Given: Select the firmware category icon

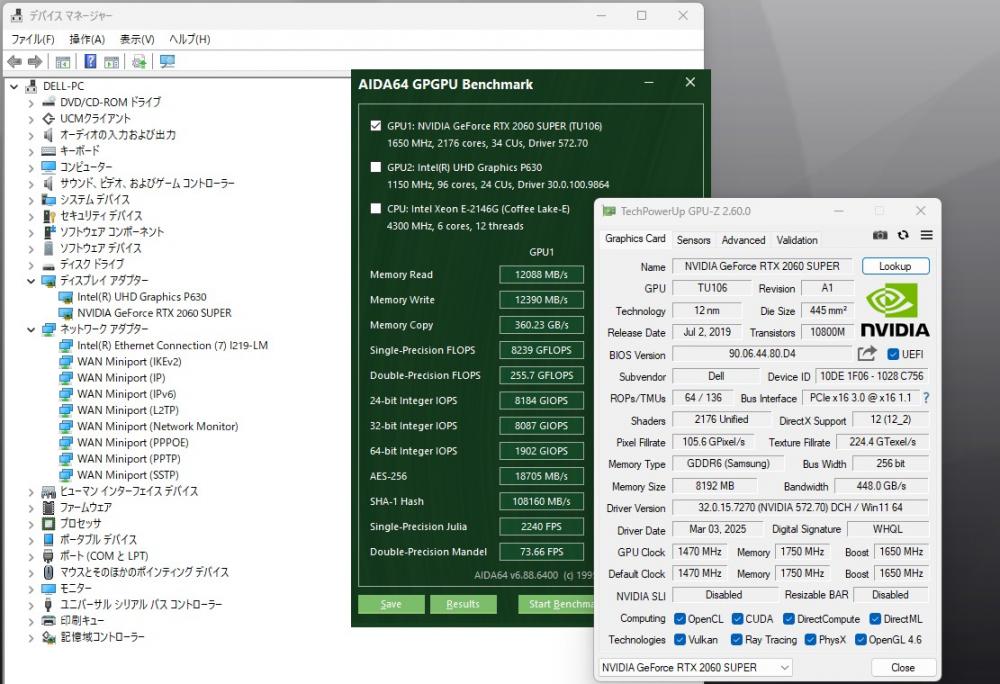Looking at the screenshot, I should point(48,507).
